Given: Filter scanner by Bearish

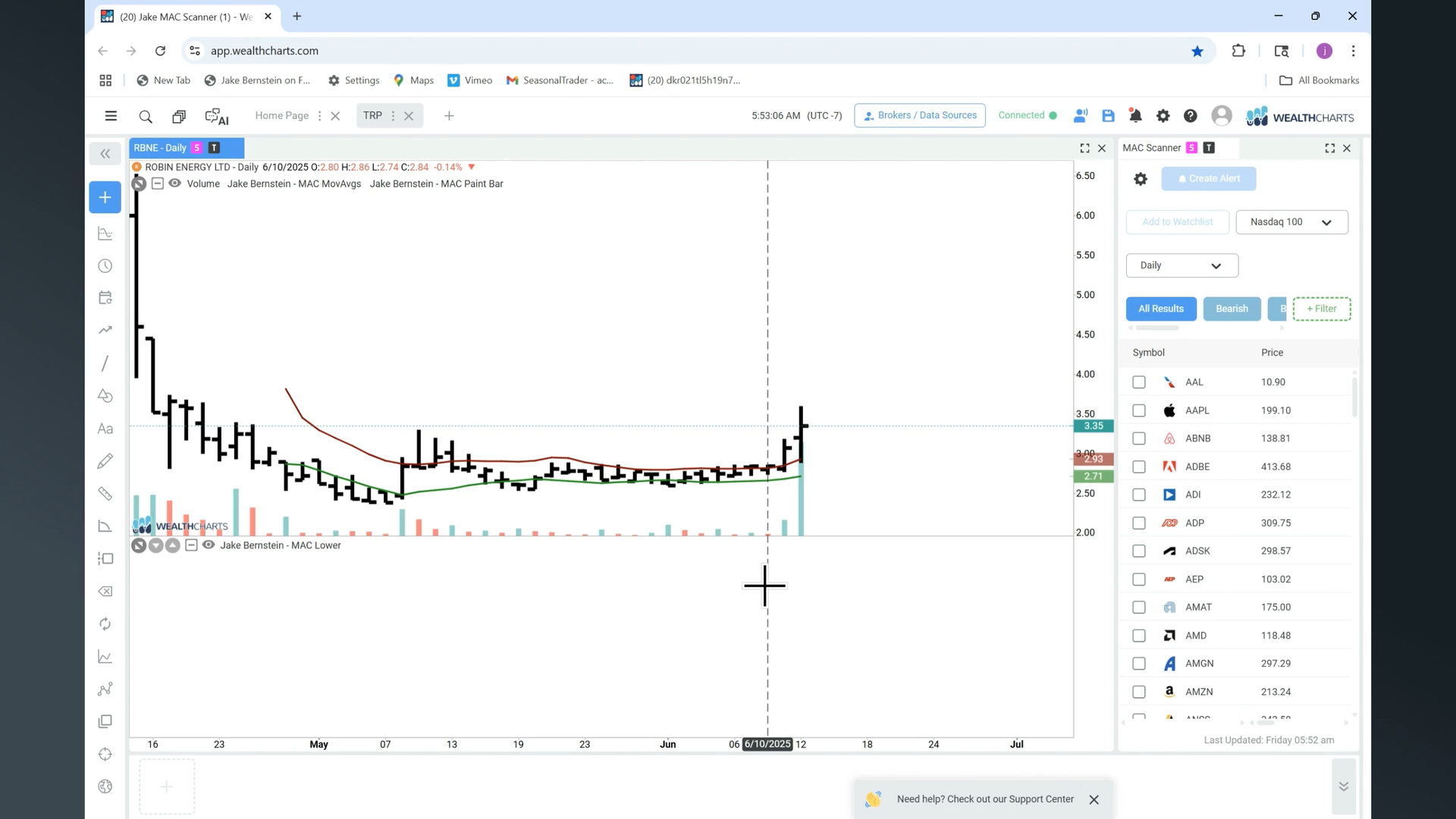Looking at the screenshot, I should point(1232,309).
